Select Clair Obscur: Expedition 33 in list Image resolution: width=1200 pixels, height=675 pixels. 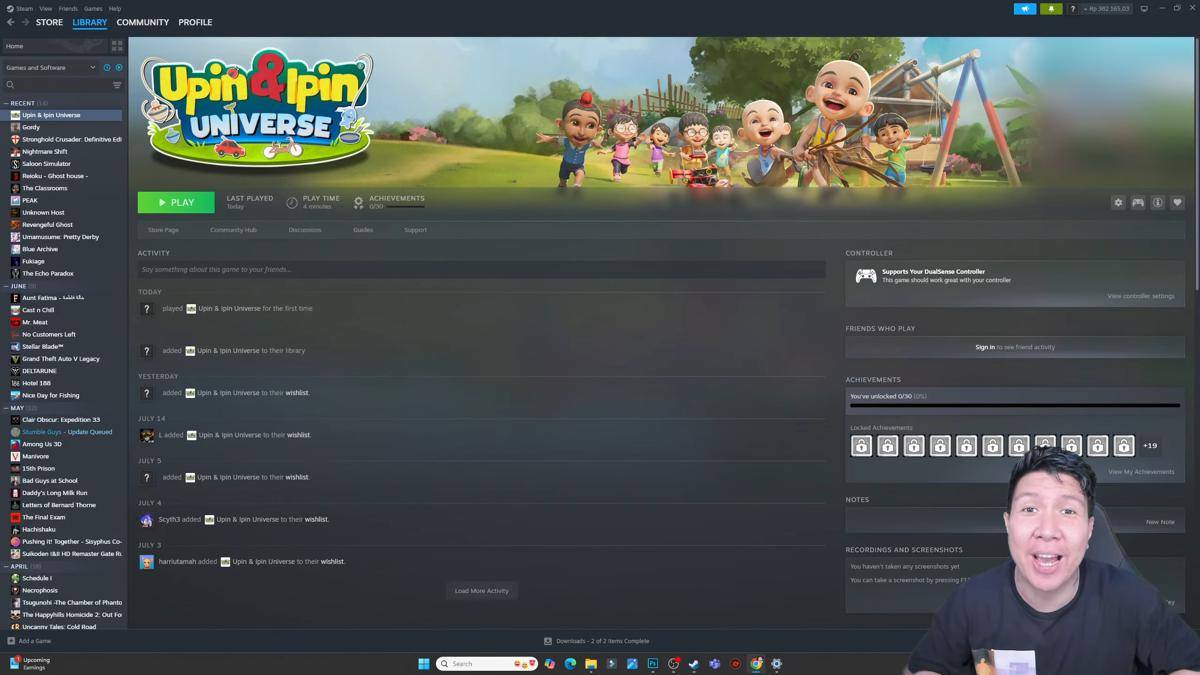[65, 420]
